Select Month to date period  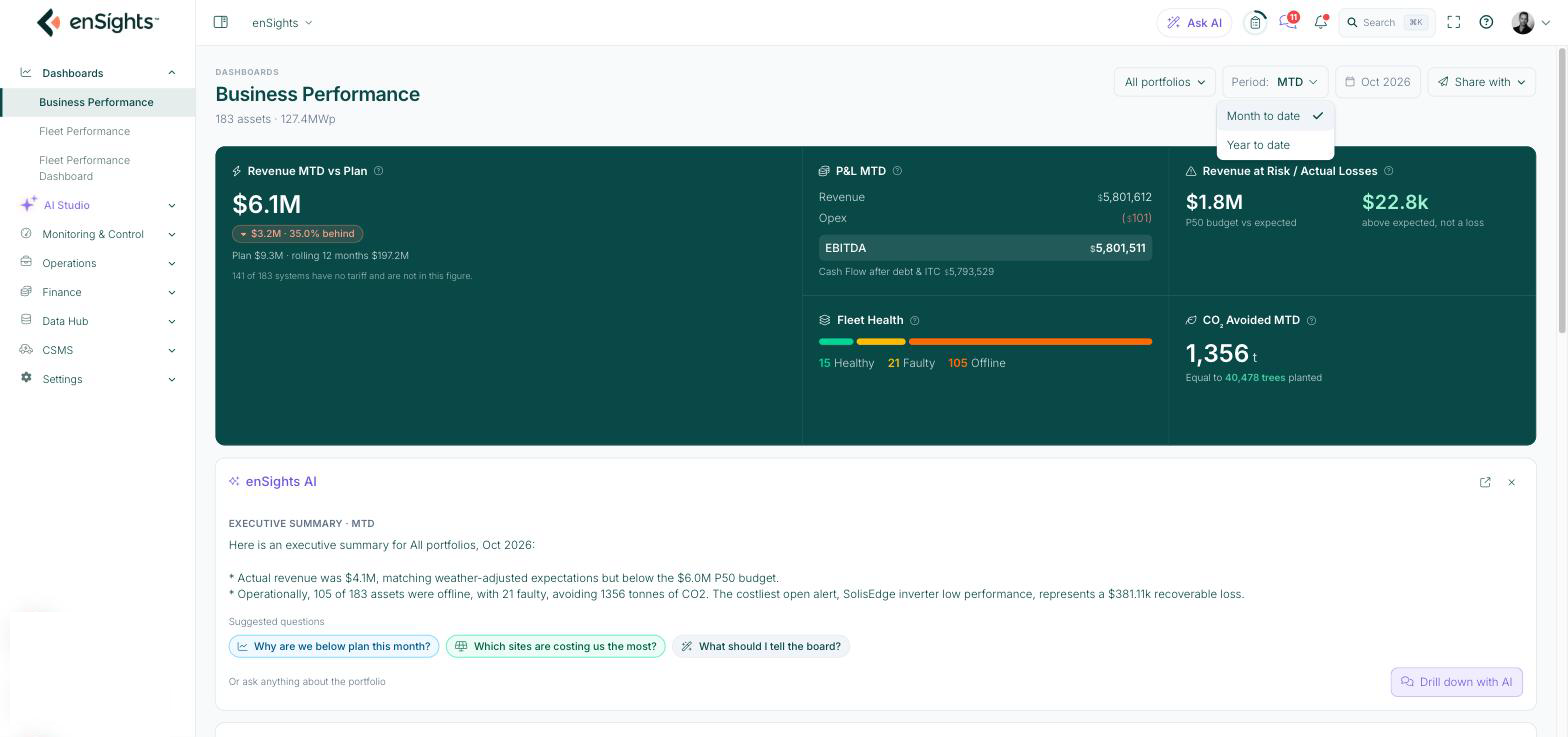pyautogui.click(x=1275, y=116)
